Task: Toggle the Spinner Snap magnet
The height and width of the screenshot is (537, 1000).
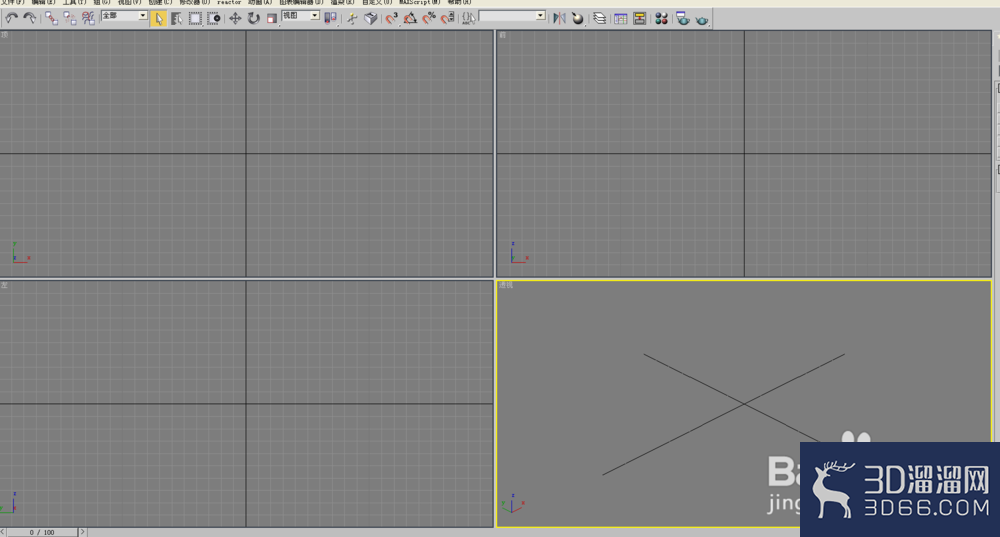Action: tap(448, 18)
